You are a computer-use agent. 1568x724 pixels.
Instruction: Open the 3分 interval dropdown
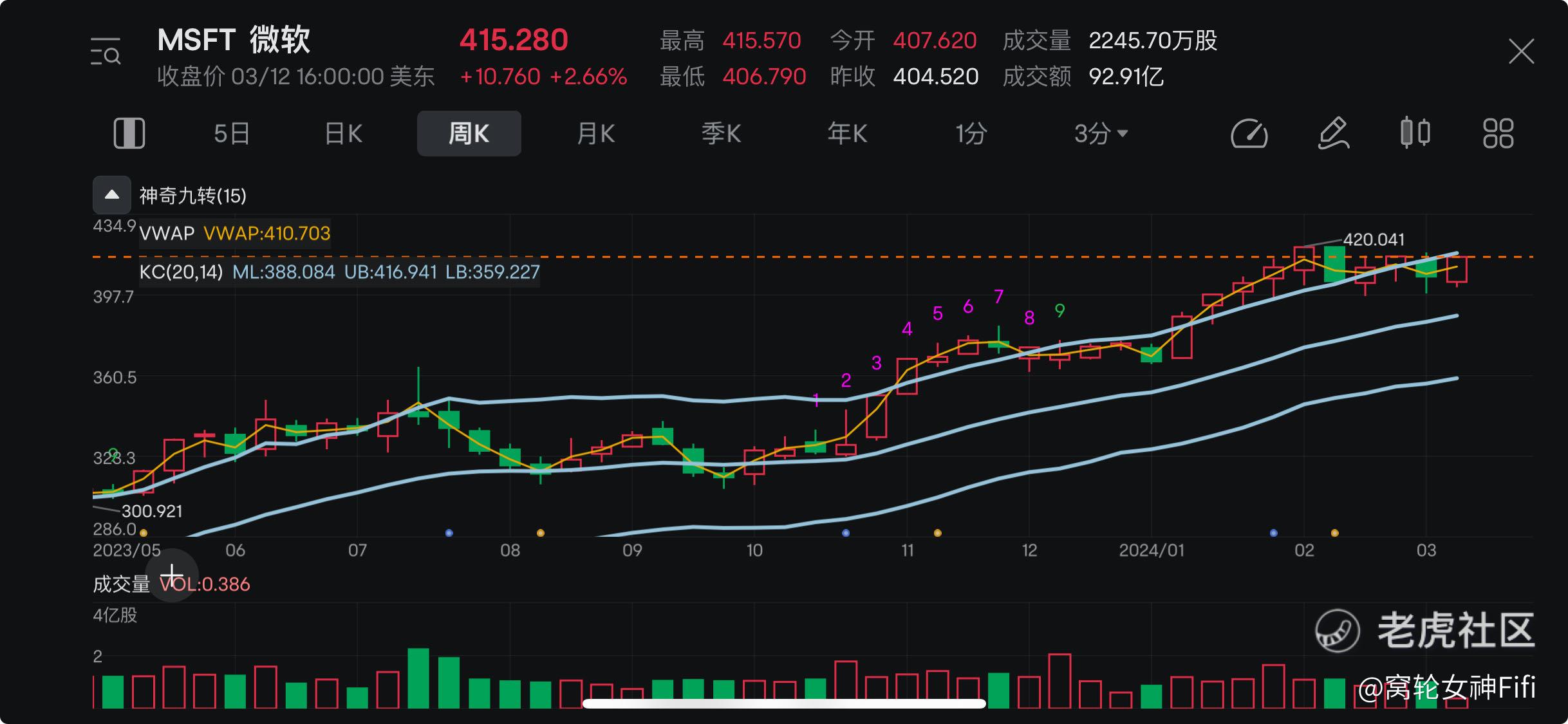(1101, 134)
